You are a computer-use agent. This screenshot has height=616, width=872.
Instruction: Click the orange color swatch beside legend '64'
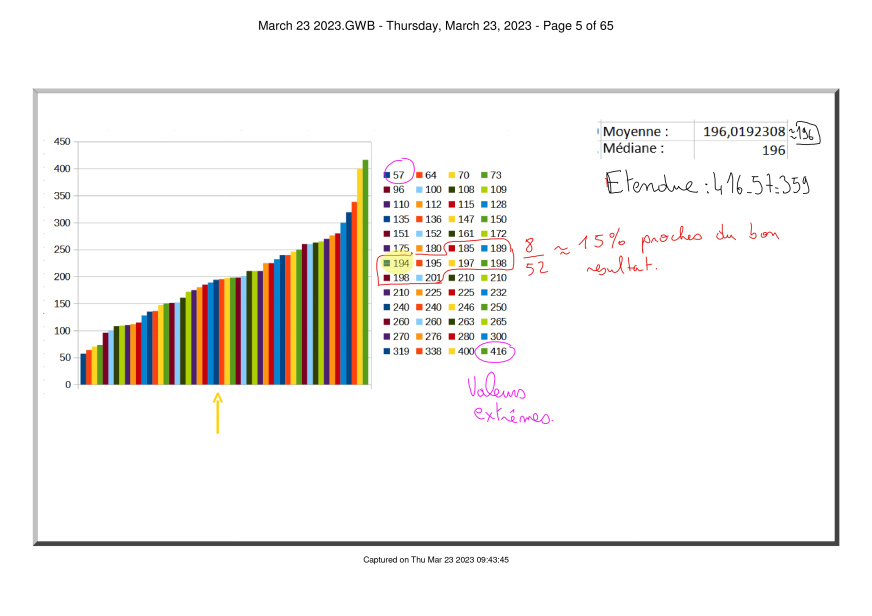click(x=419, y=175)
